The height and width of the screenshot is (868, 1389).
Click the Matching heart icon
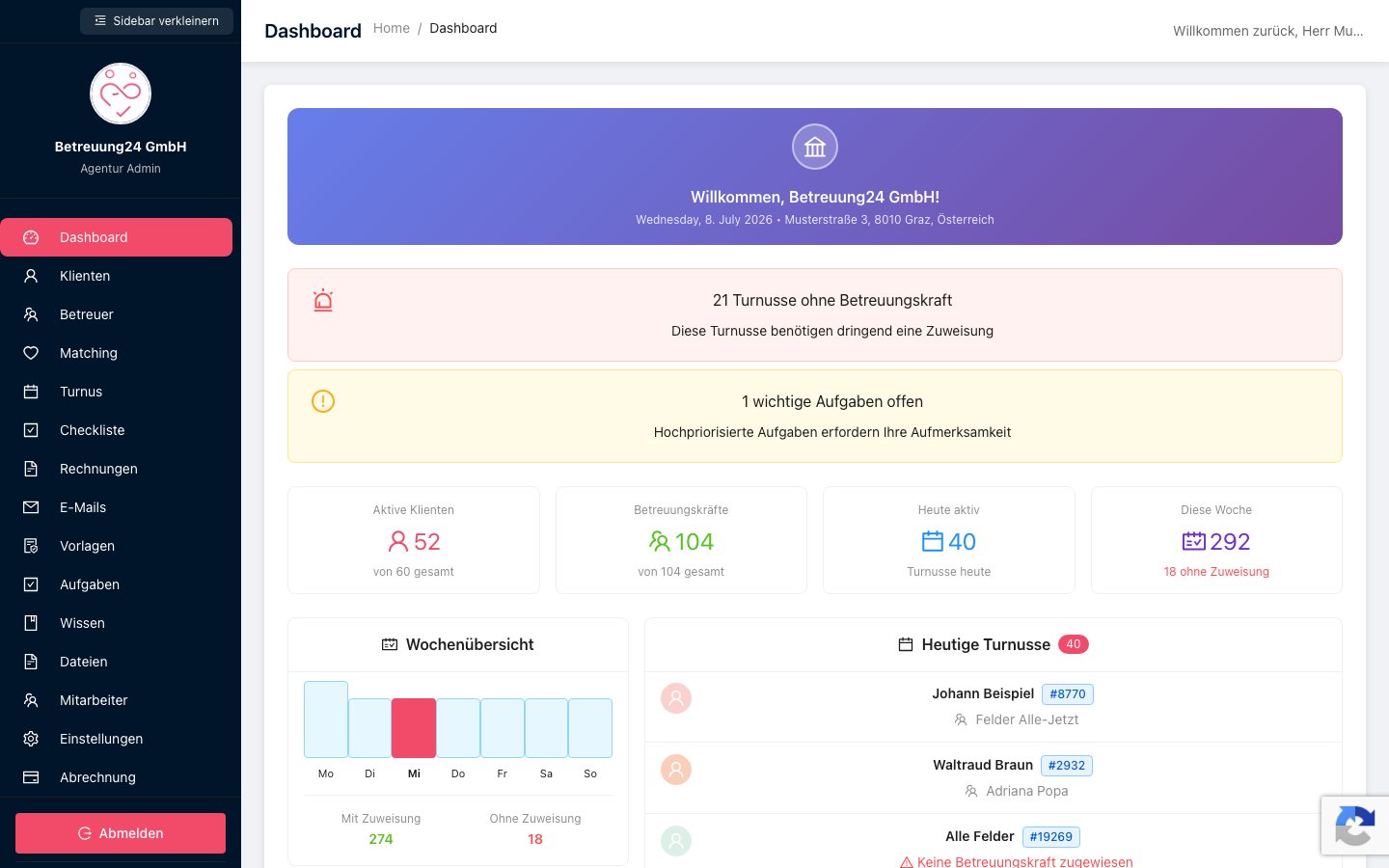tap(31, 353)
